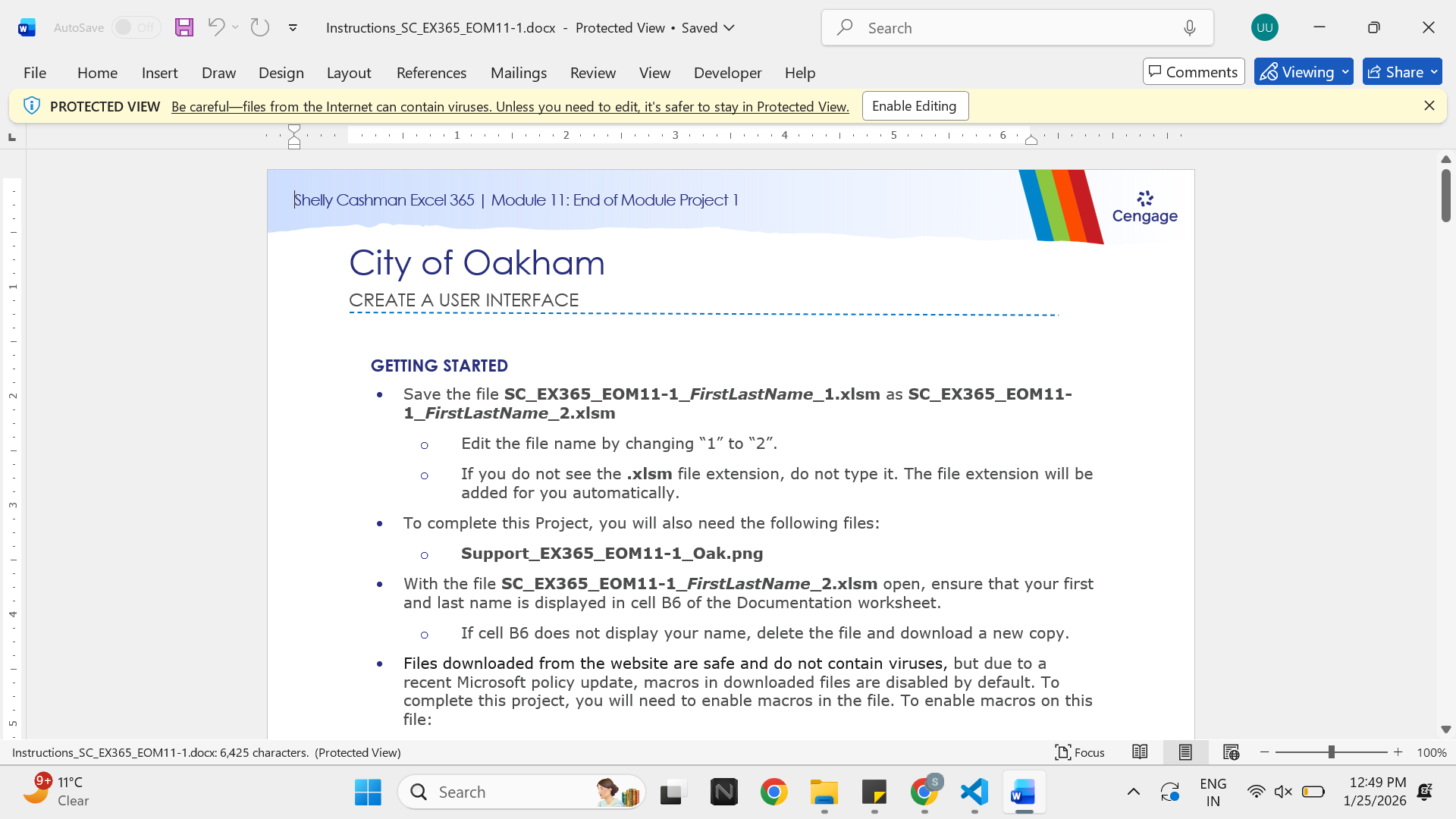Click the sync status tray icon
This screenshot has width=1456, height=819.
coord(1170,792)
